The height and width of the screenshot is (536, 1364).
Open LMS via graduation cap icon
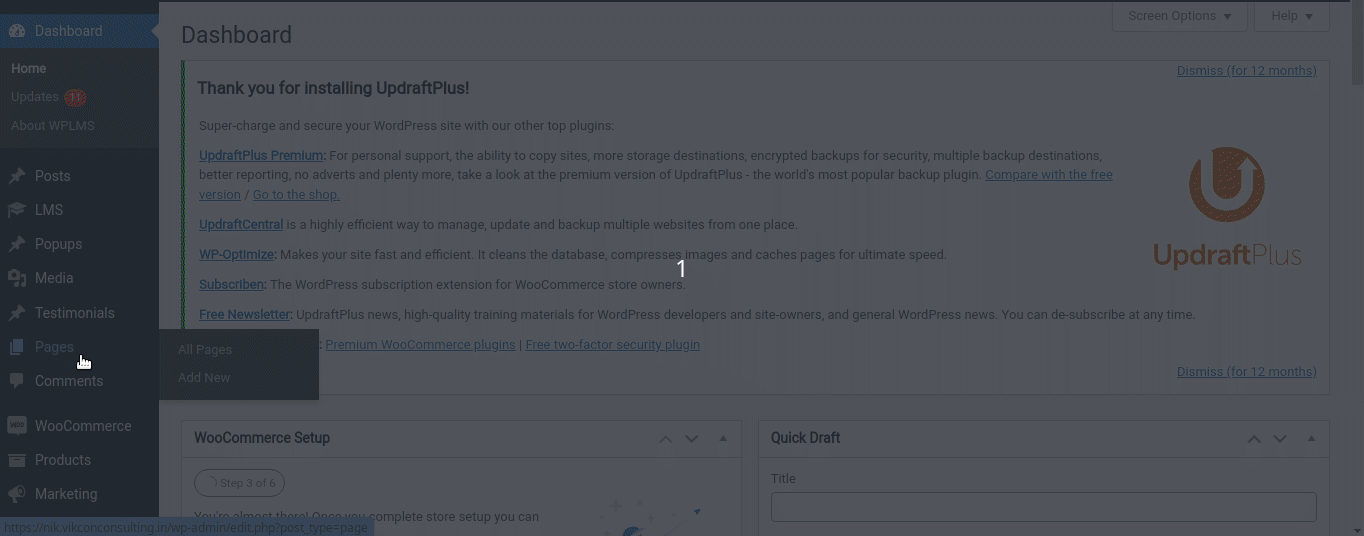point(17,210)
